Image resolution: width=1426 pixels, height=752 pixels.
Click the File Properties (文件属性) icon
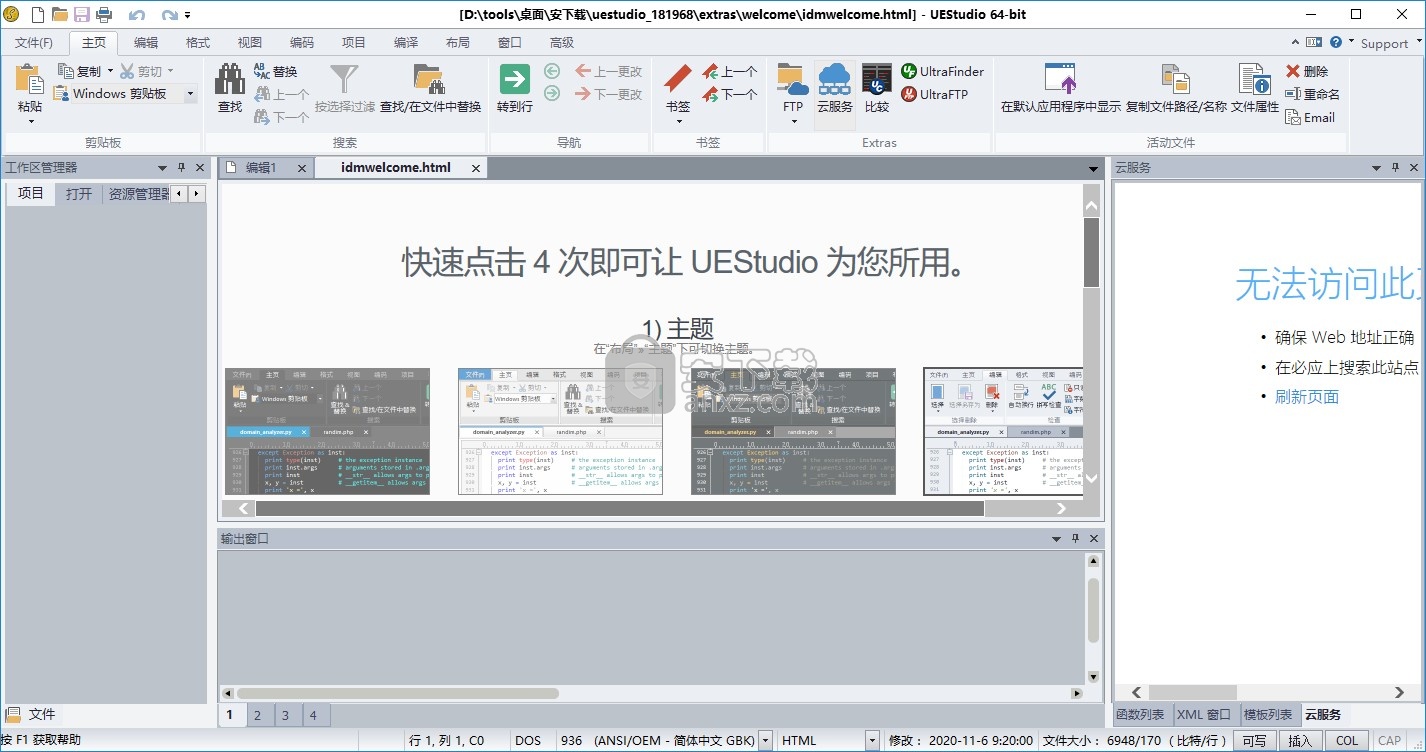1254,80
